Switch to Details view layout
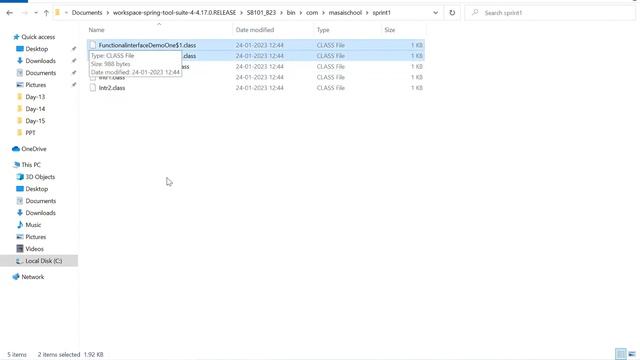640x360 pixels. click(x=620, y=354)
